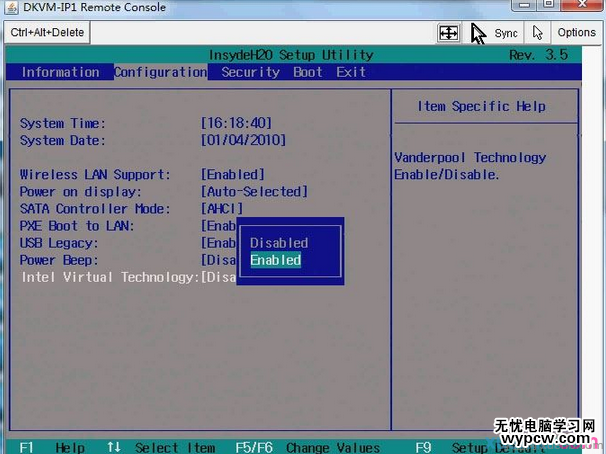Screen dimensions: 606x454
Task: Click the Wireless LAN Support label
Action: click(95, 175)
